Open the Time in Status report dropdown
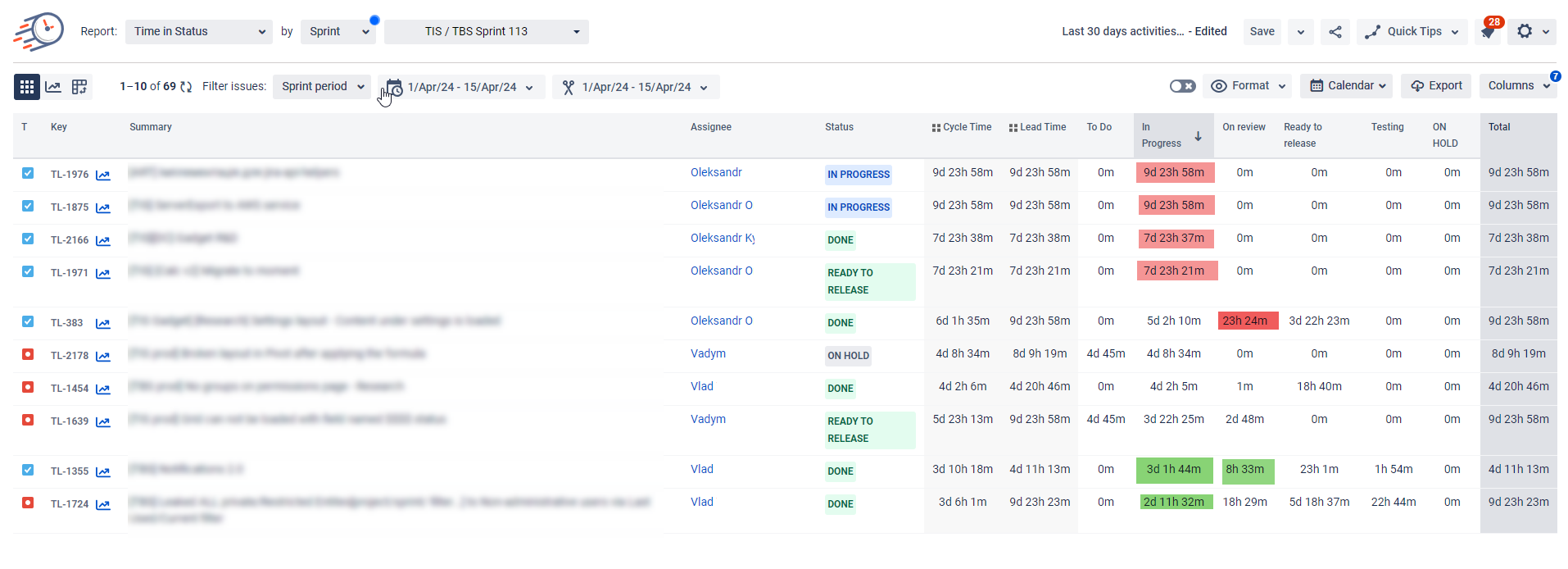Screen dimensions: 1568x569 tap(199, 32)
